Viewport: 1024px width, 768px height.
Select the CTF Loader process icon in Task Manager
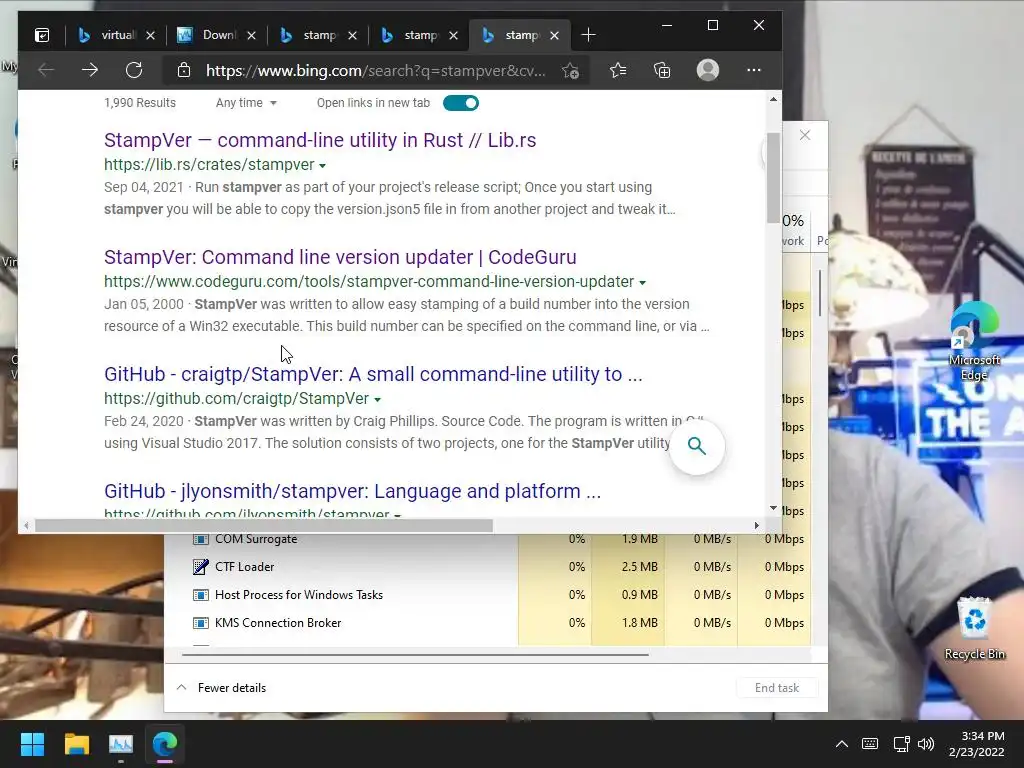point(200,567)
